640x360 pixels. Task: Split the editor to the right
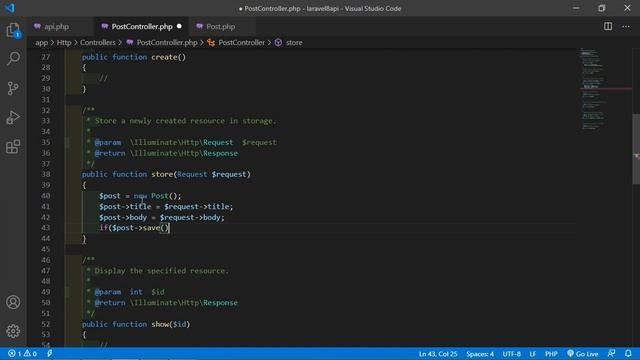click(x=608, y=27)
